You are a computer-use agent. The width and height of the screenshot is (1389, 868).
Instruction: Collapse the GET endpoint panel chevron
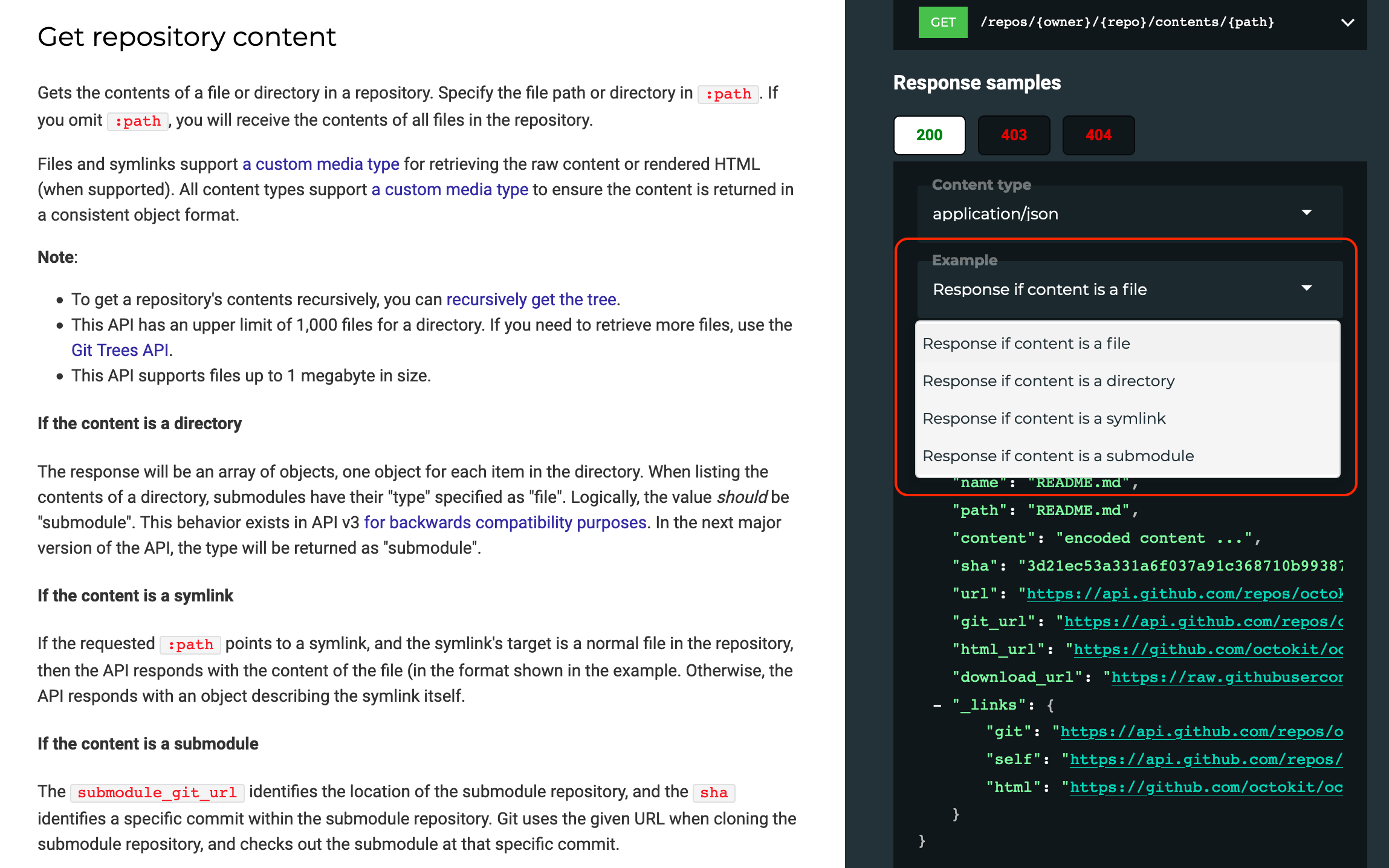1348,22
